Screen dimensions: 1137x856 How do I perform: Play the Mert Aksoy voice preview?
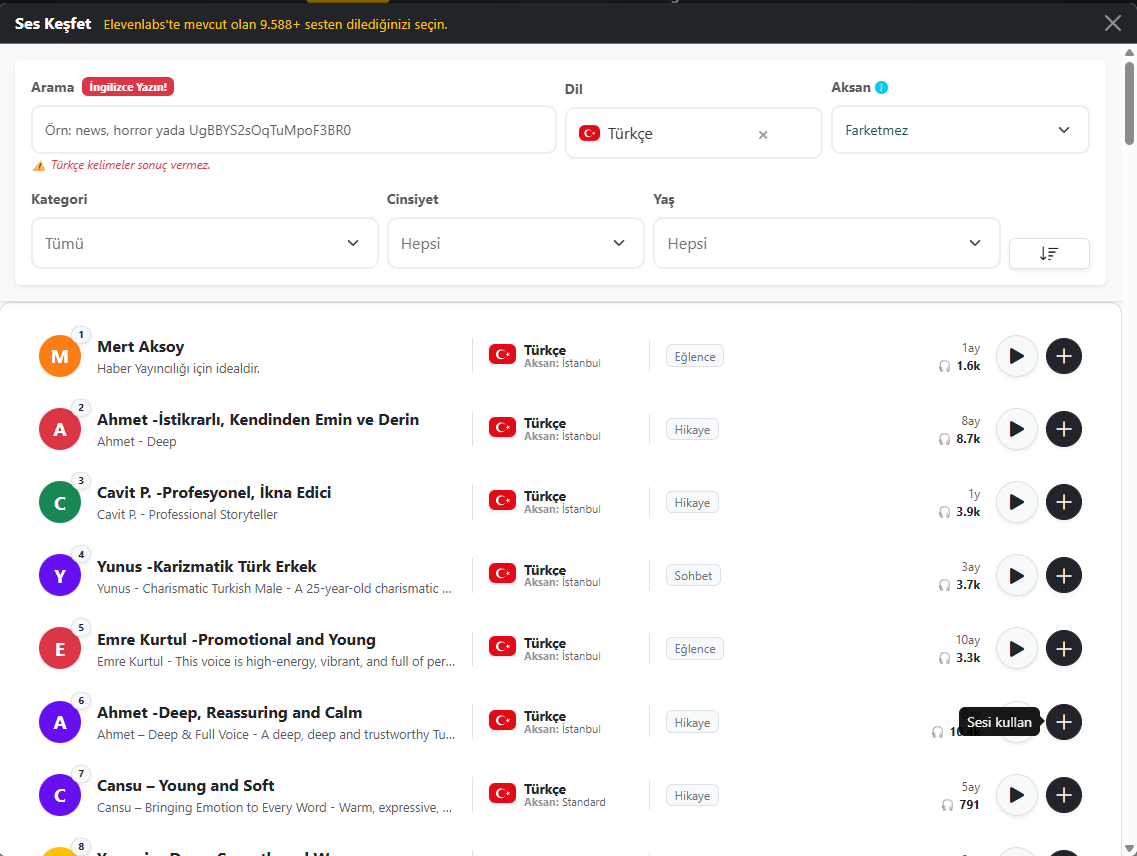pos(1017,356)
